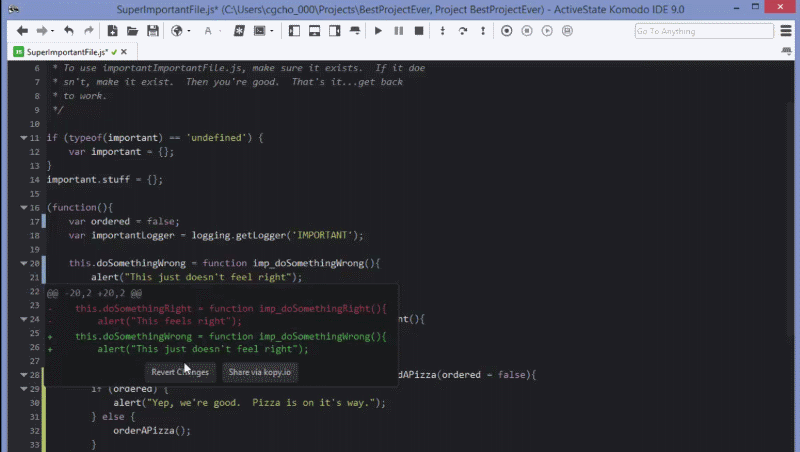This screenshot has height=452, width=800.
Task: Collapse the function fold at line 16
Action: click(23, 208)
